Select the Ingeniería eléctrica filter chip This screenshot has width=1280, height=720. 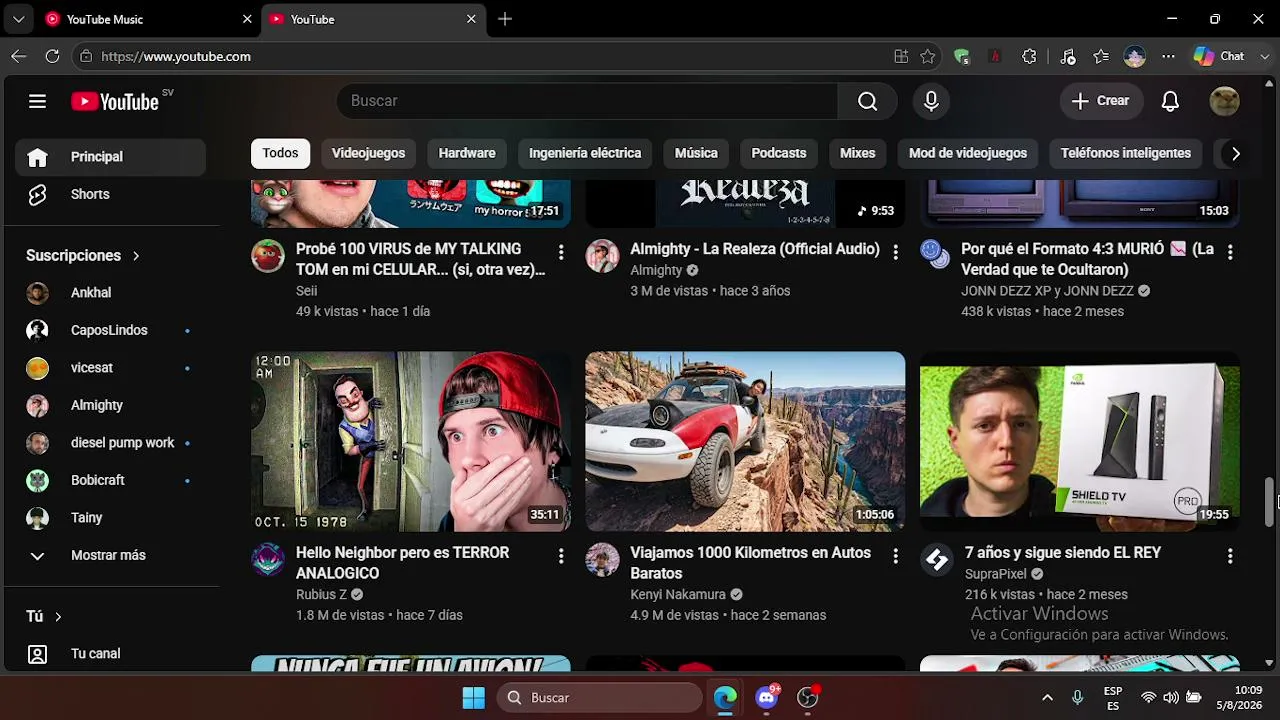point(585,153)
